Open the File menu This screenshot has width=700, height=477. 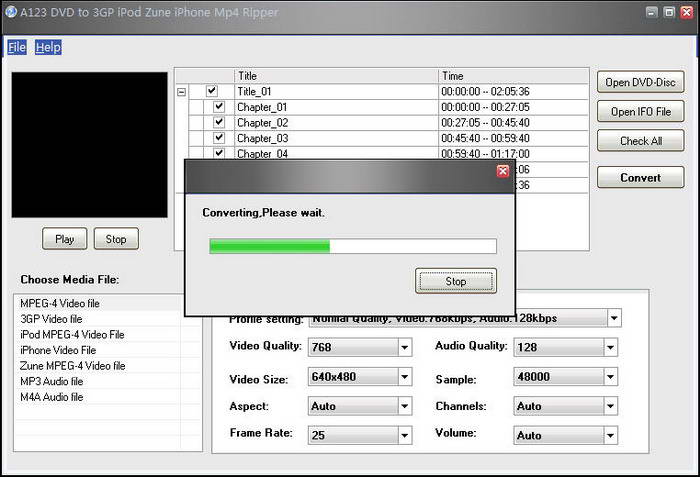tap(17, 47)
